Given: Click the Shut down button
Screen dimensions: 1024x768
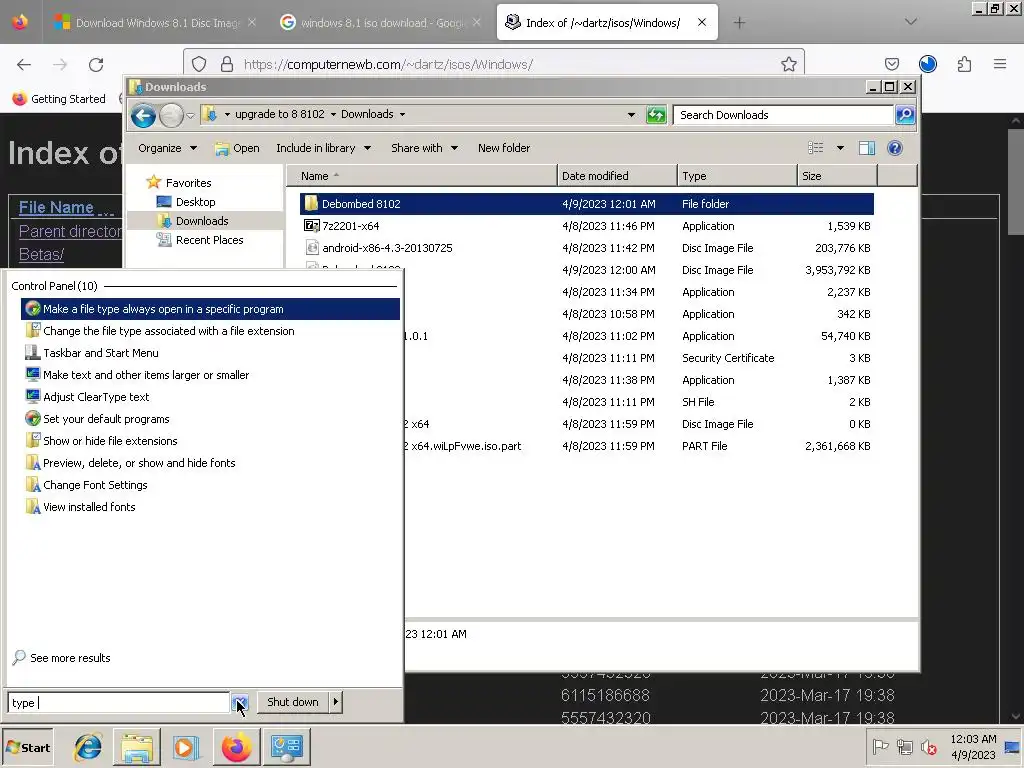Looking at the screenshot, I should click(x=293, y=702).
